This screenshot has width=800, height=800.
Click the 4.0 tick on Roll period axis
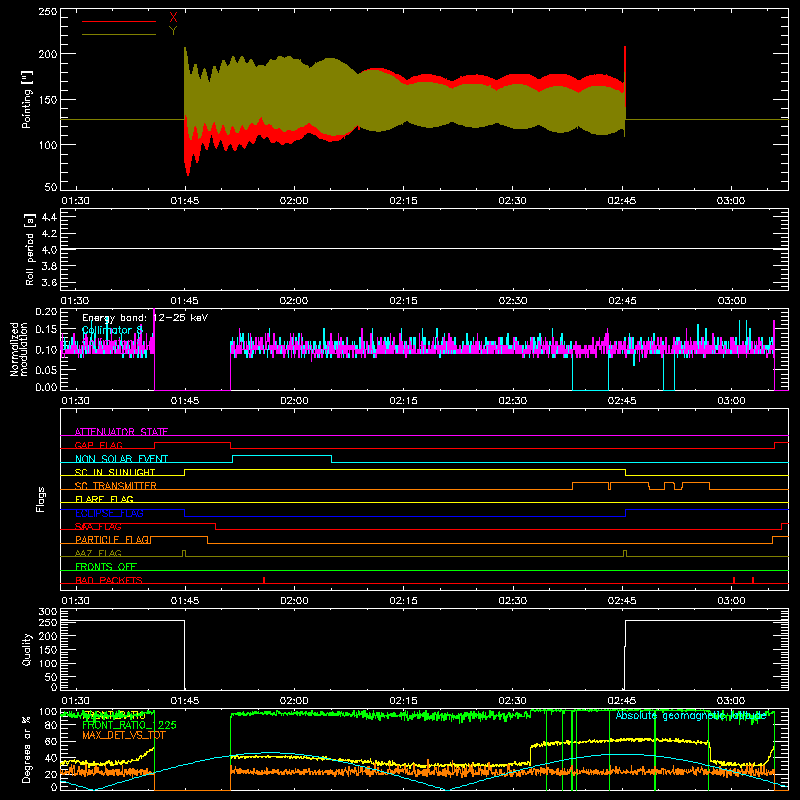(x=49, y=250)
